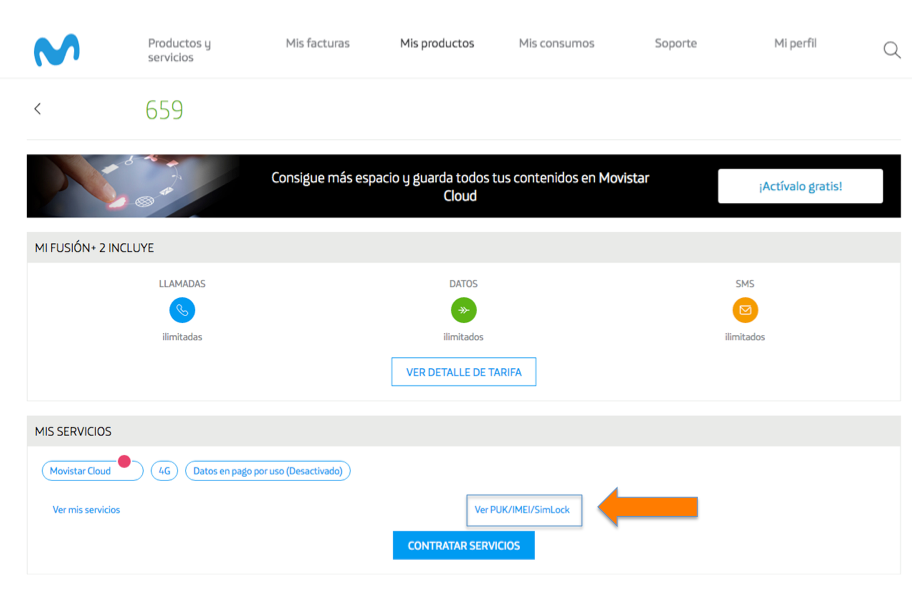The height and width of the screenshot is (601, 912).
Task: Click the orange arrow pointing to PUK
Action: coord(648,508)
